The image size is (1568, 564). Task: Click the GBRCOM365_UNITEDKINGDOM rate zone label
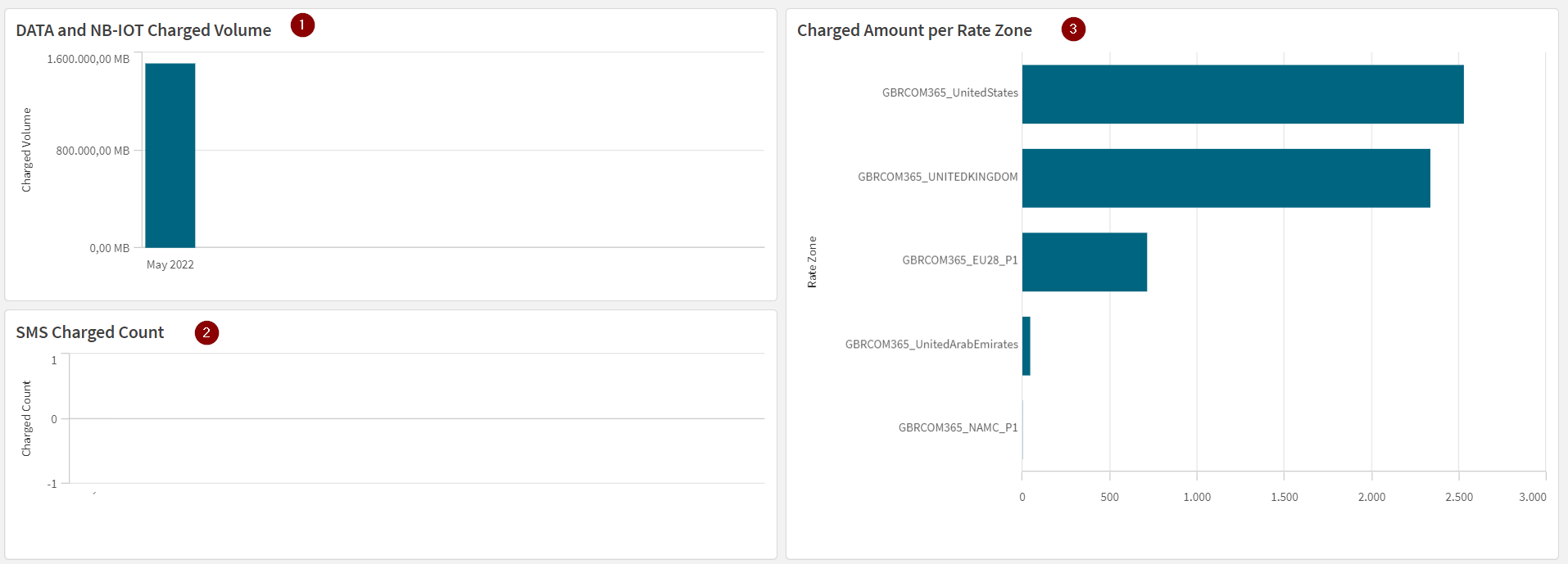pyautogui.click(x=937, y=177)
